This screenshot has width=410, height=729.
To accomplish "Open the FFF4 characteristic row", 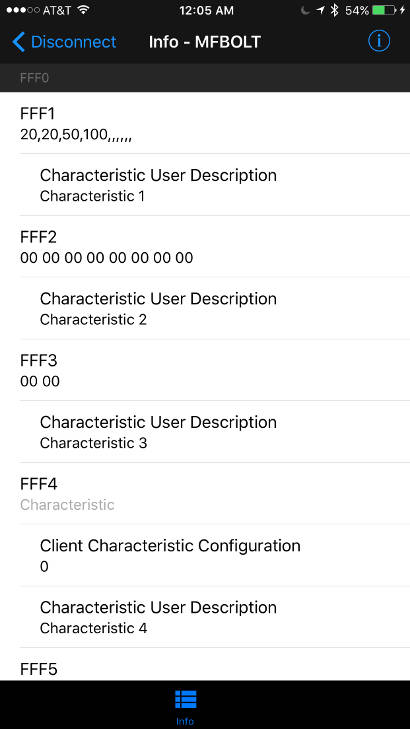I will [x=205, y=493].
